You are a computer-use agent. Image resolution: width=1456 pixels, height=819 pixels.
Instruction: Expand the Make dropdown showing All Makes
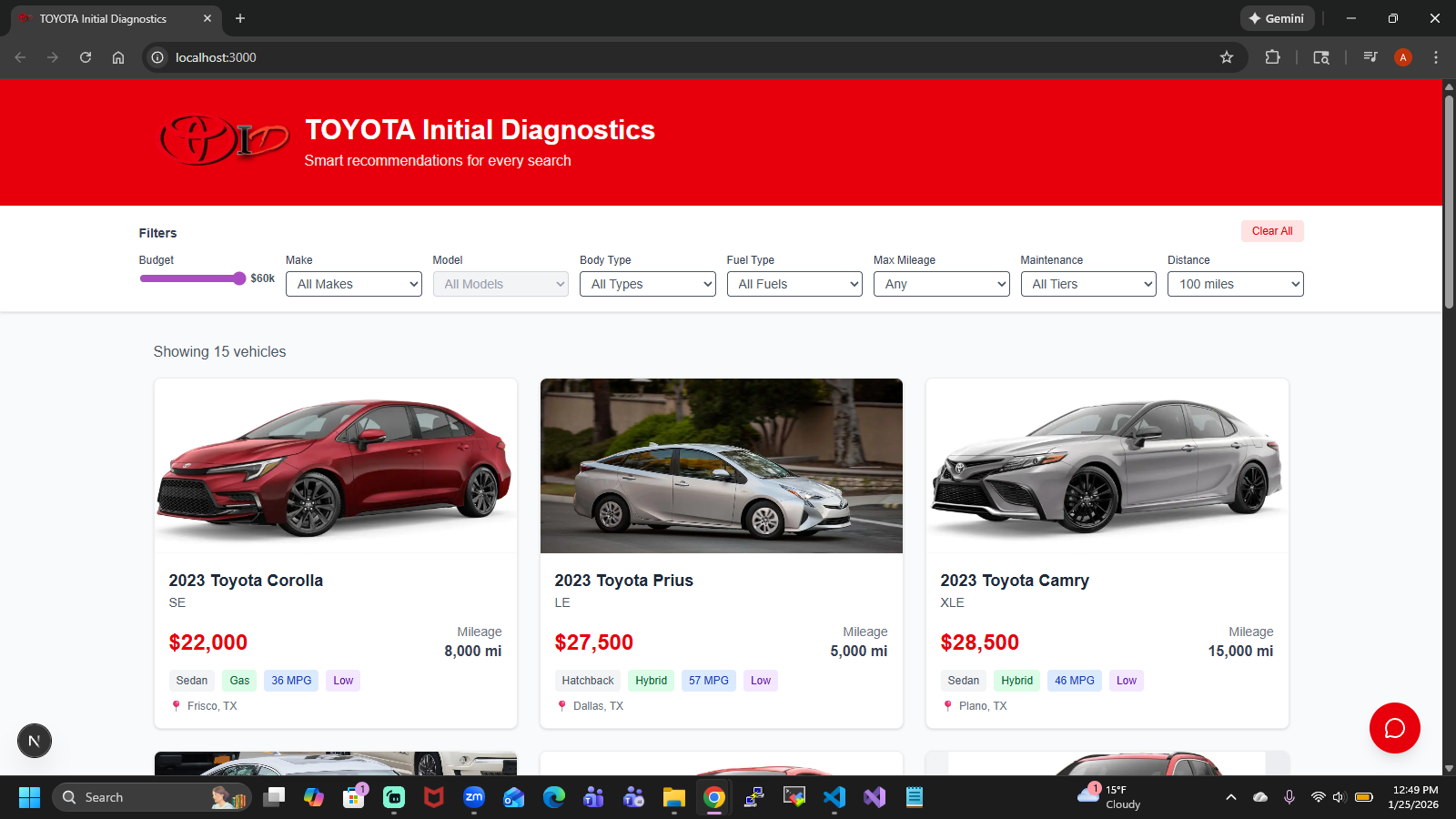354,284
